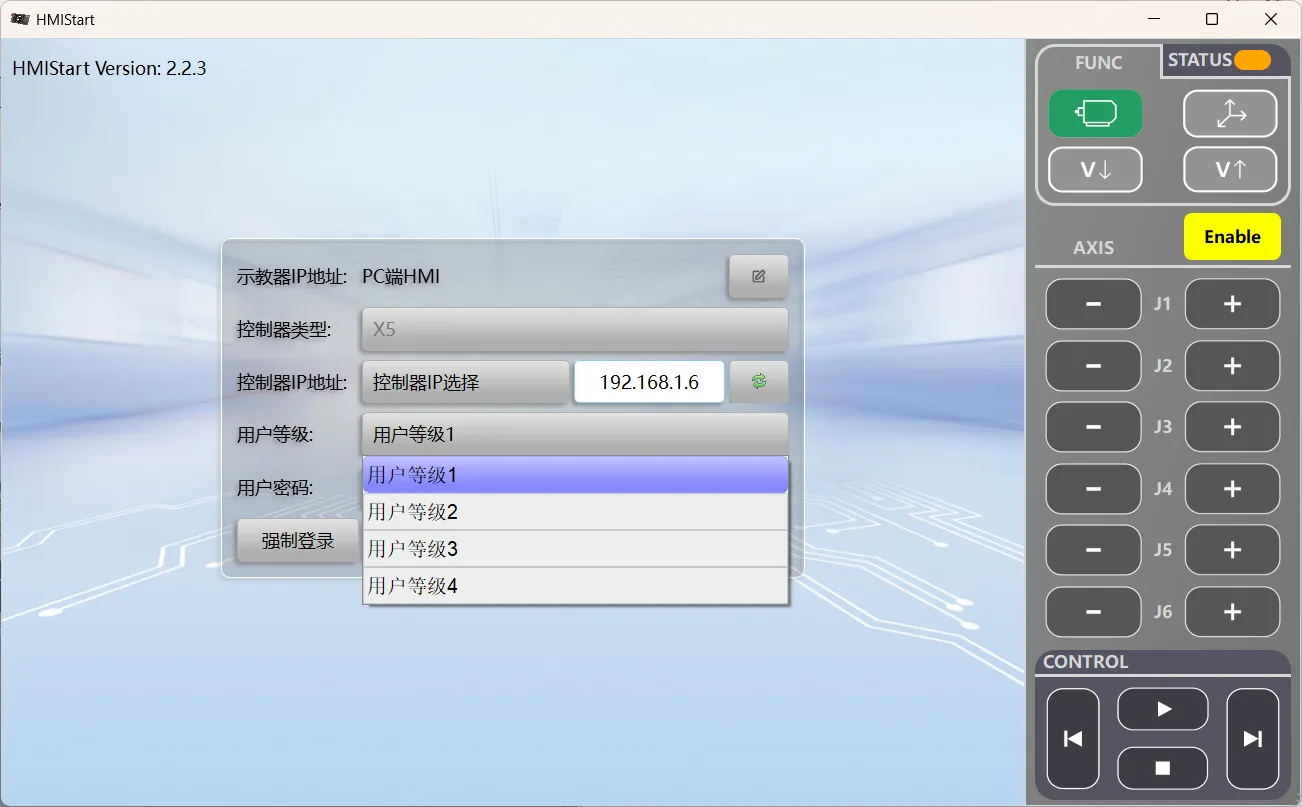
Task: Jog J1 axis in minus direction
Action: [x=1093, y=304]
